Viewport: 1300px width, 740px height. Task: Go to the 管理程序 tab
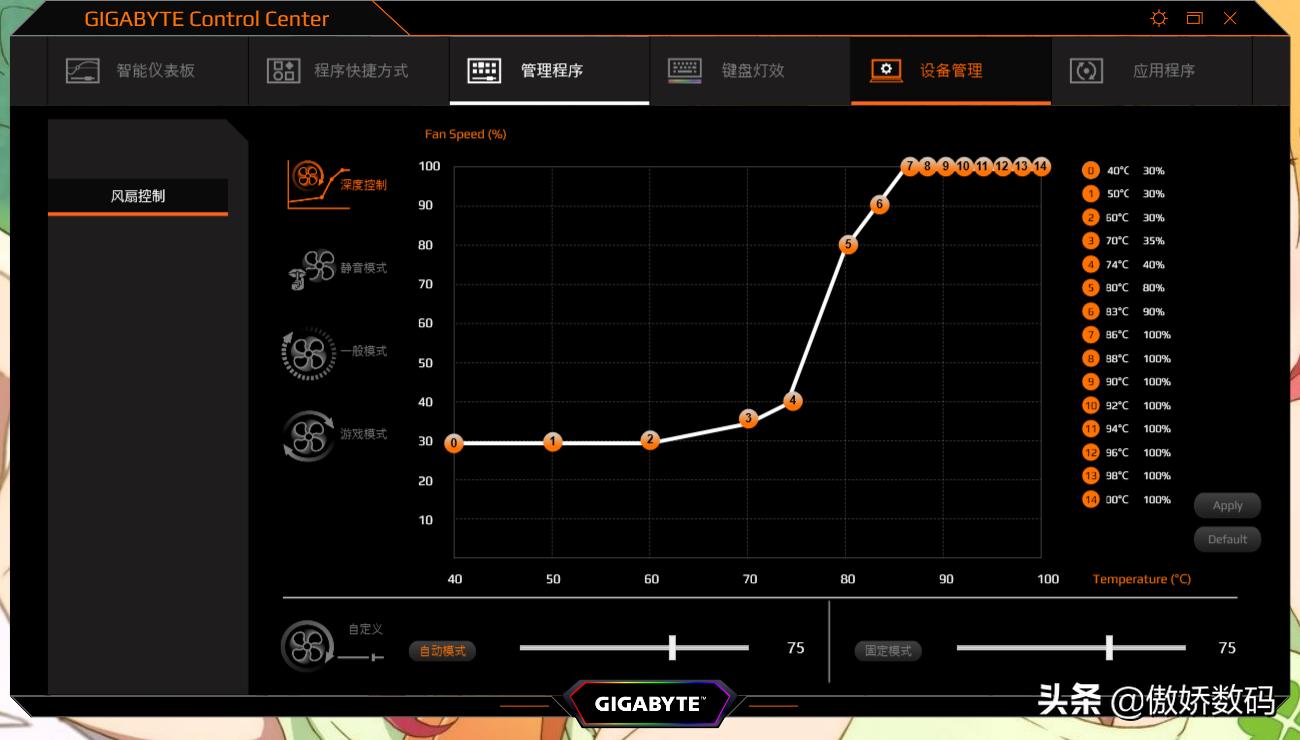coord(549,71)
